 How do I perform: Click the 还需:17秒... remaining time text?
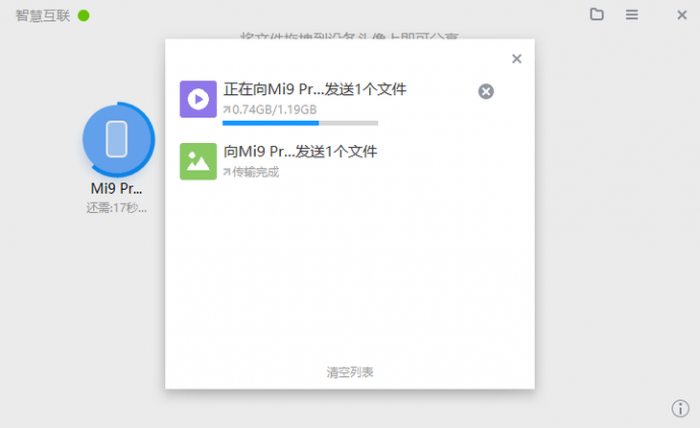tap(117, 208)
